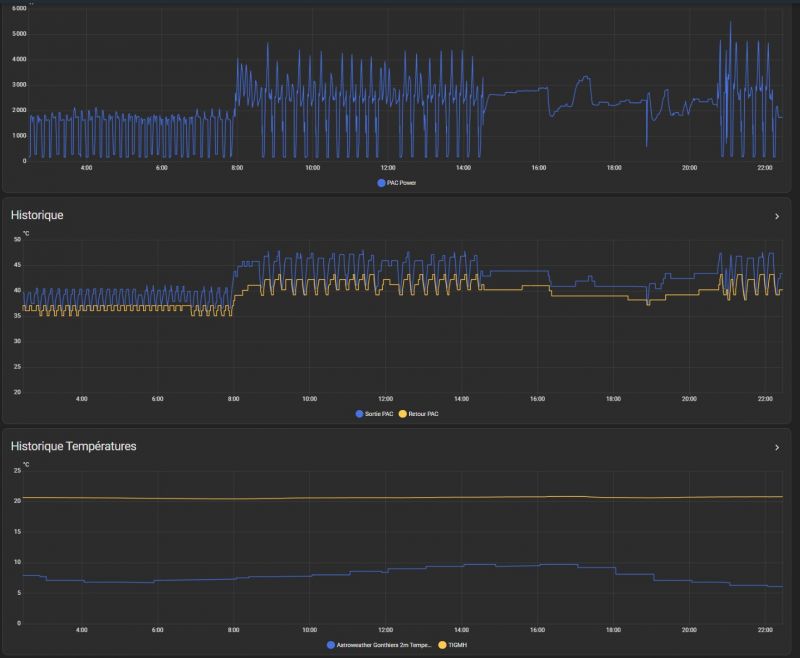800x658 pixels.
Task: Click the yellow Retour PAC legend dot
Action: [403, 413]
